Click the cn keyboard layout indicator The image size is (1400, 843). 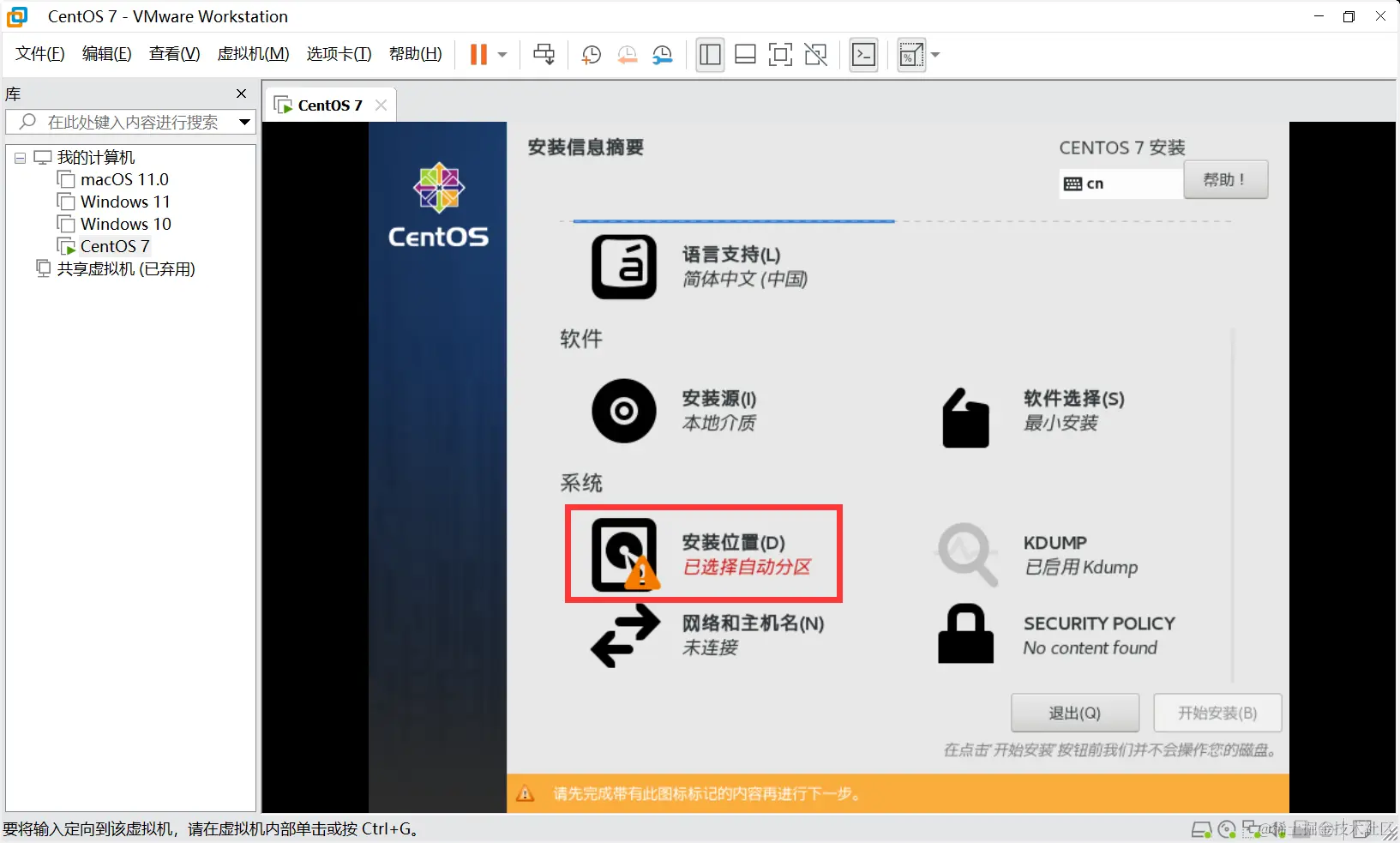point(1121,184)
